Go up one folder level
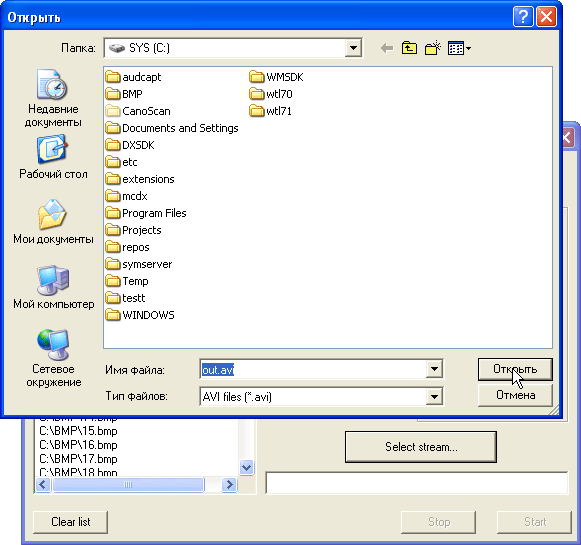The image size is (581, 545). (409, 48)
